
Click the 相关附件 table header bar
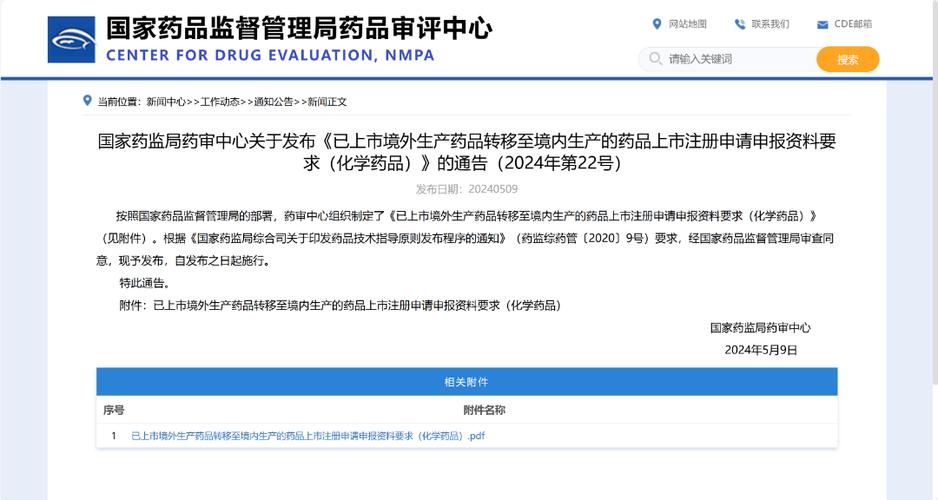pyautogui.click(x=467, y=382)
